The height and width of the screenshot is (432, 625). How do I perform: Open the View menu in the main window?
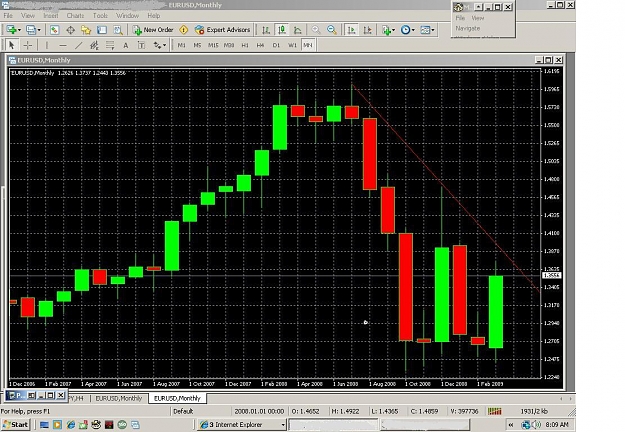coord(28,16)
